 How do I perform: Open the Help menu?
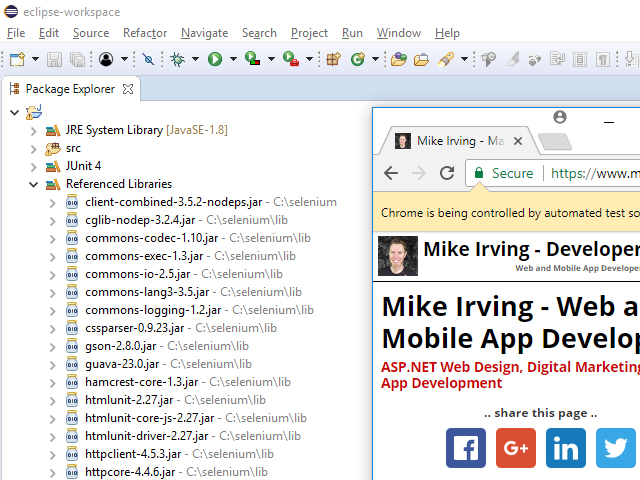pos(447,33)
